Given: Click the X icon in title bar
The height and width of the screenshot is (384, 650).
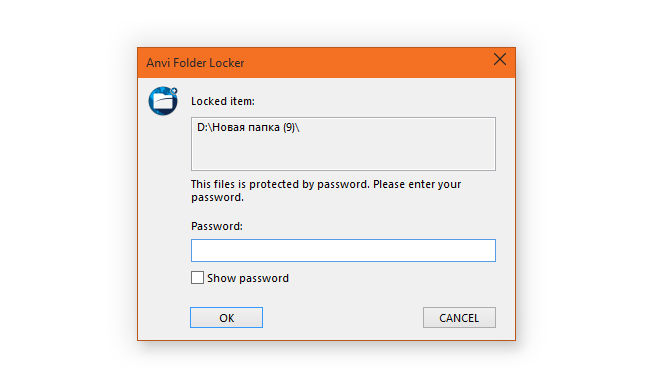Looking at the screenshot, I should (x=500, y=59).
